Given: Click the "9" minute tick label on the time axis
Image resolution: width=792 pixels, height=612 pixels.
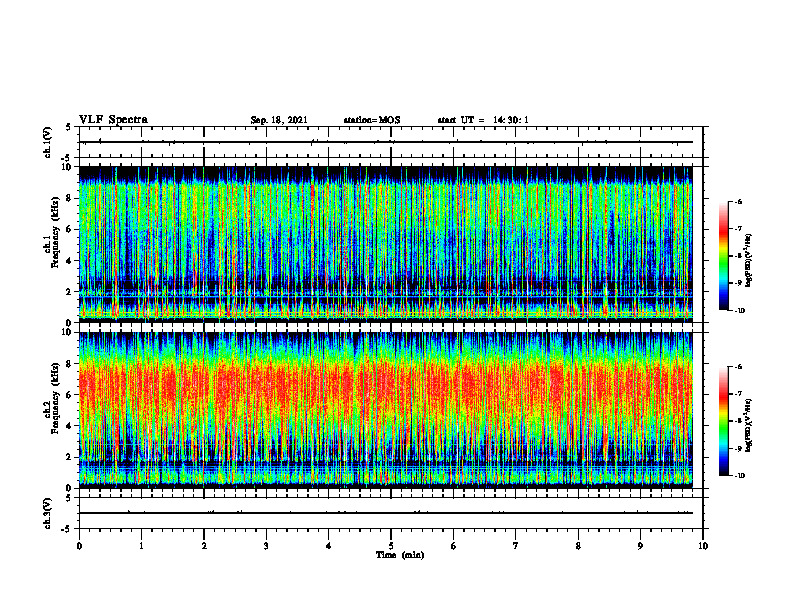Looking at the screenshot, I should tap(640, 546).
